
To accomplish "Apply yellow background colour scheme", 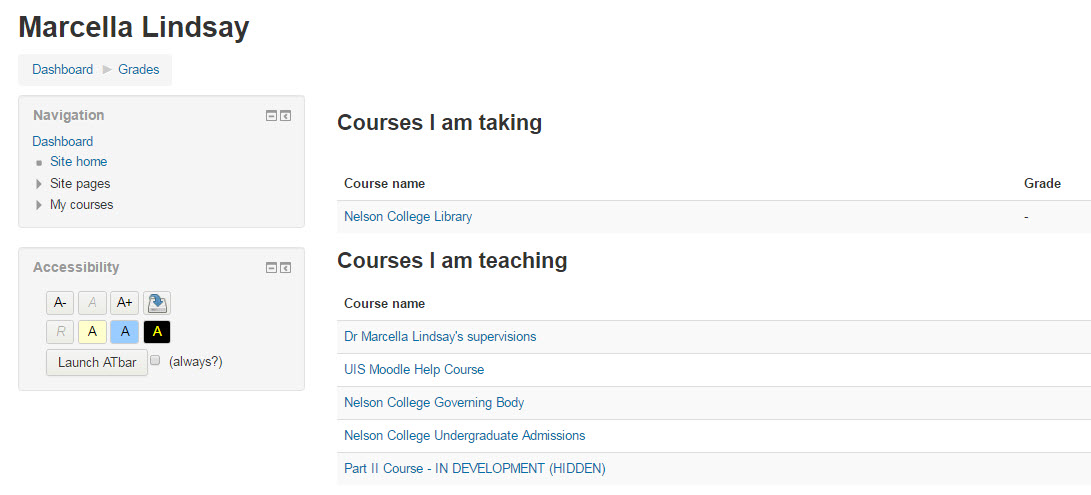I will 92,332.
